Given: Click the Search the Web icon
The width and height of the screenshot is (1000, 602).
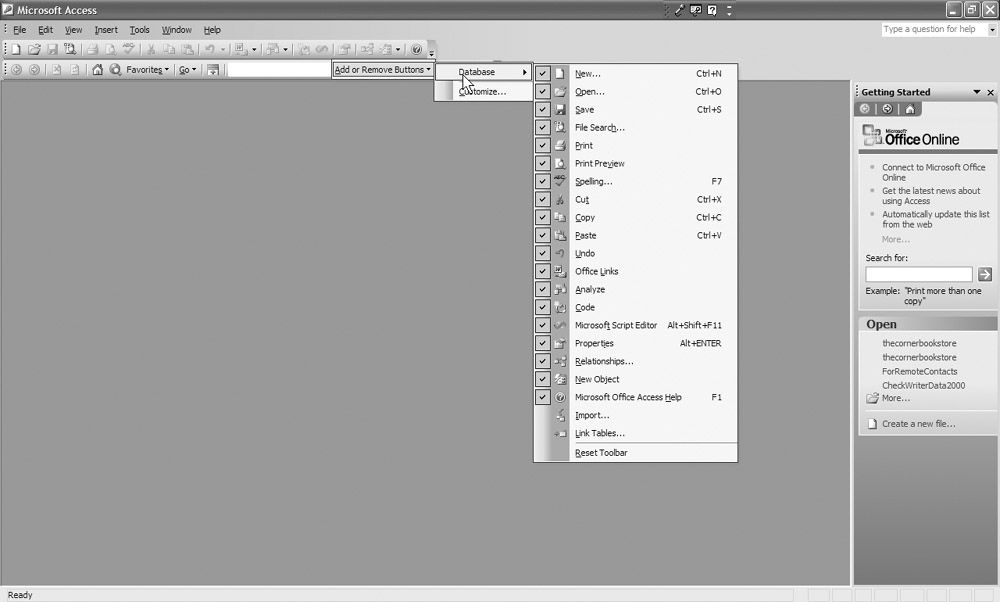Looking at the screenshot, I should (x=115, y=70).
